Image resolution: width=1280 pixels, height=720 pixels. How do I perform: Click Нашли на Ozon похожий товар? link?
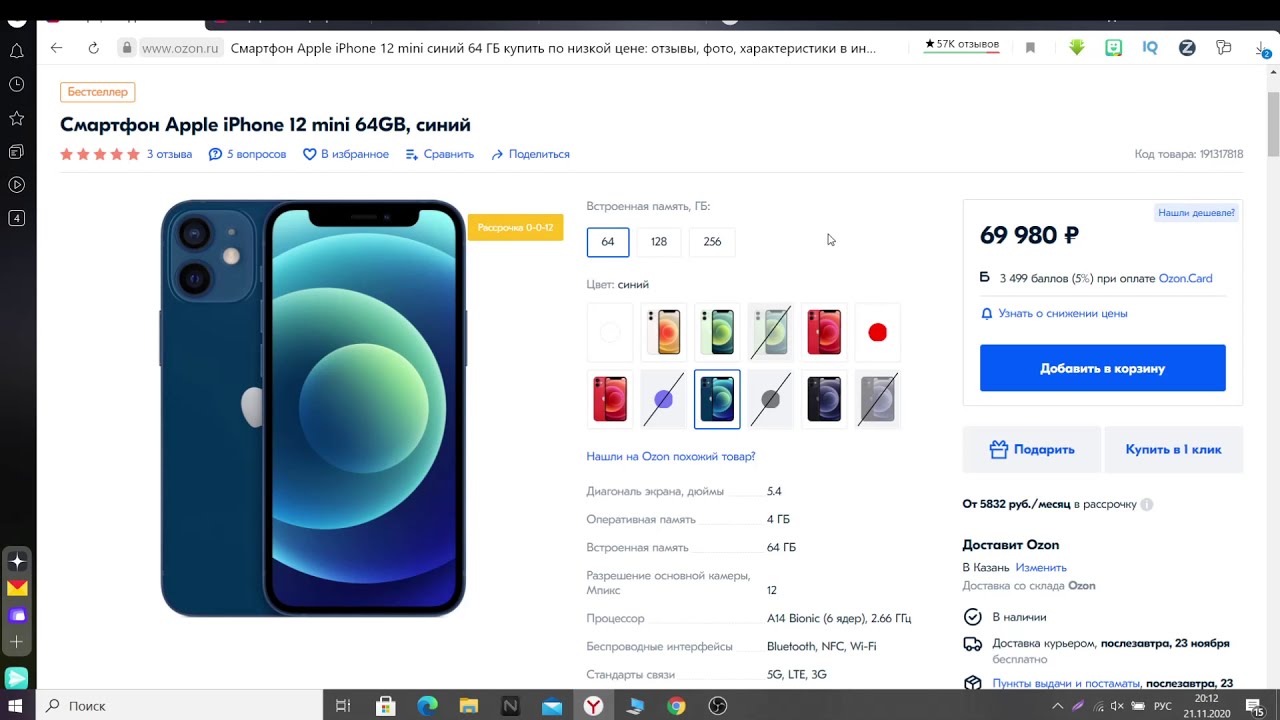point(671,456)
